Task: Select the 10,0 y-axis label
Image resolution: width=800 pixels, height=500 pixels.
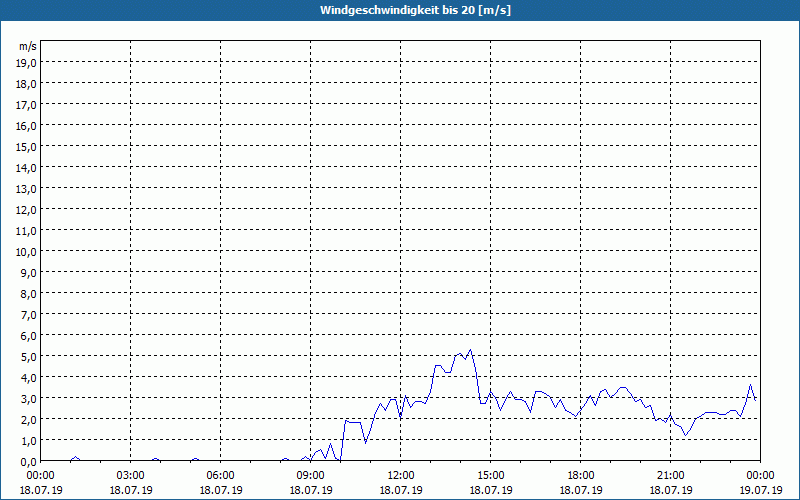Action: tap(27, 251)
